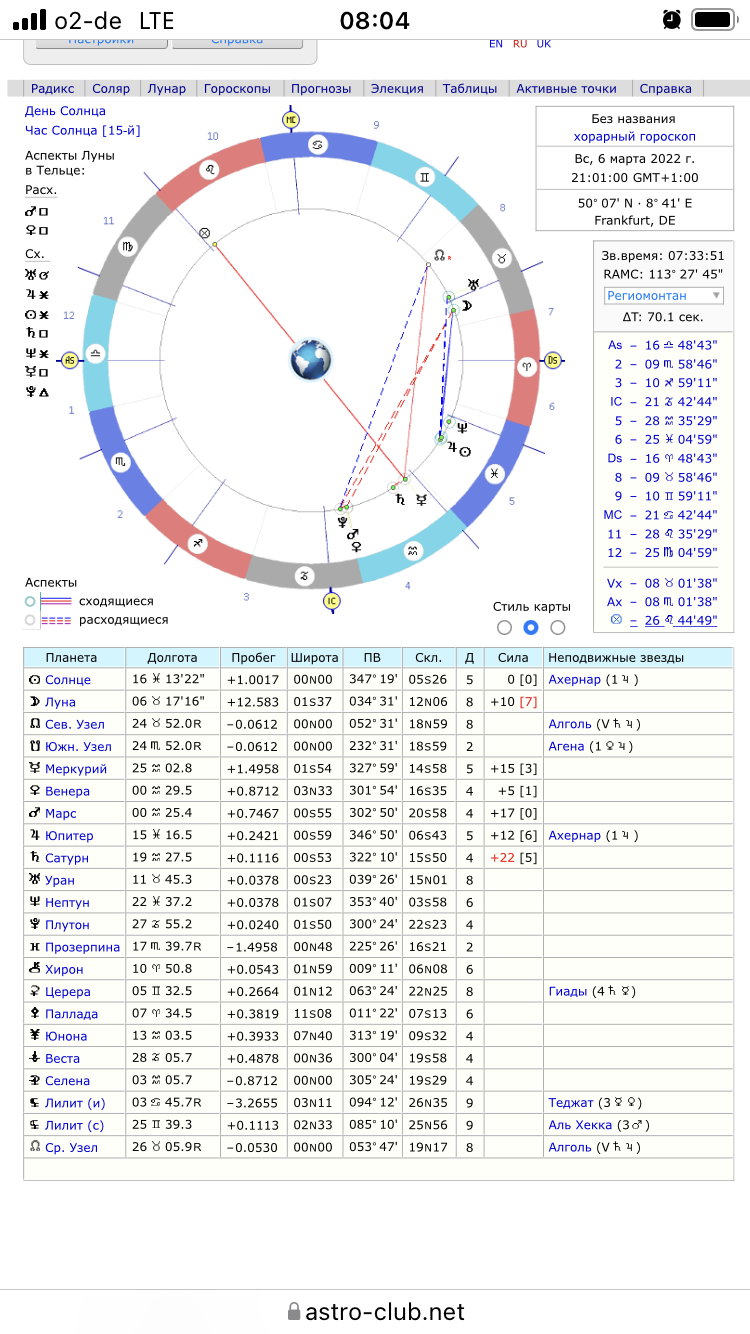The height and width of the screenshot is (1334, 750).
Task: Select the Pisces sign on zodiac ring
Action: click(494, 472)
